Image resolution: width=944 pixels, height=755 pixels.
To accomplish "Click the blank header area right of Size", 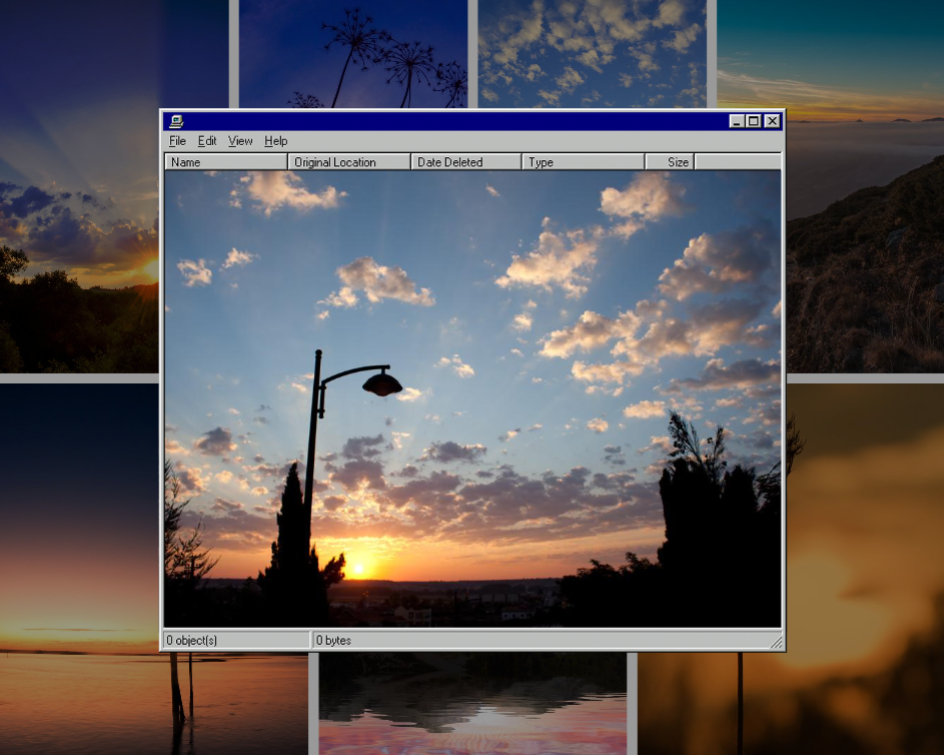I will pos(737,162).
